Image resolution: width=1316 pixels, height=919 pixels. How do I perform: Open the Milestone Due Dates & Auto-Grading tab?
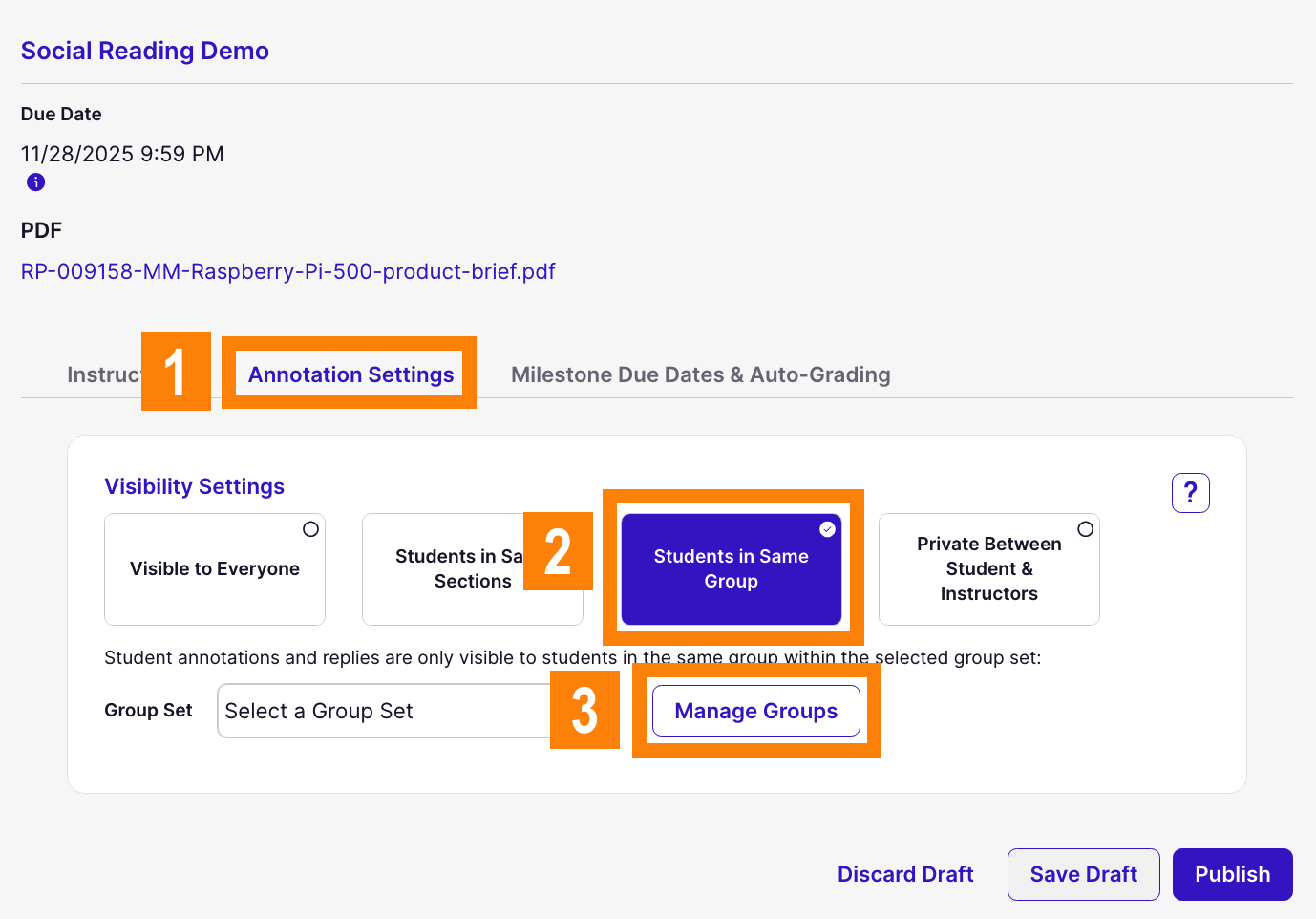(x=700, y=374)
